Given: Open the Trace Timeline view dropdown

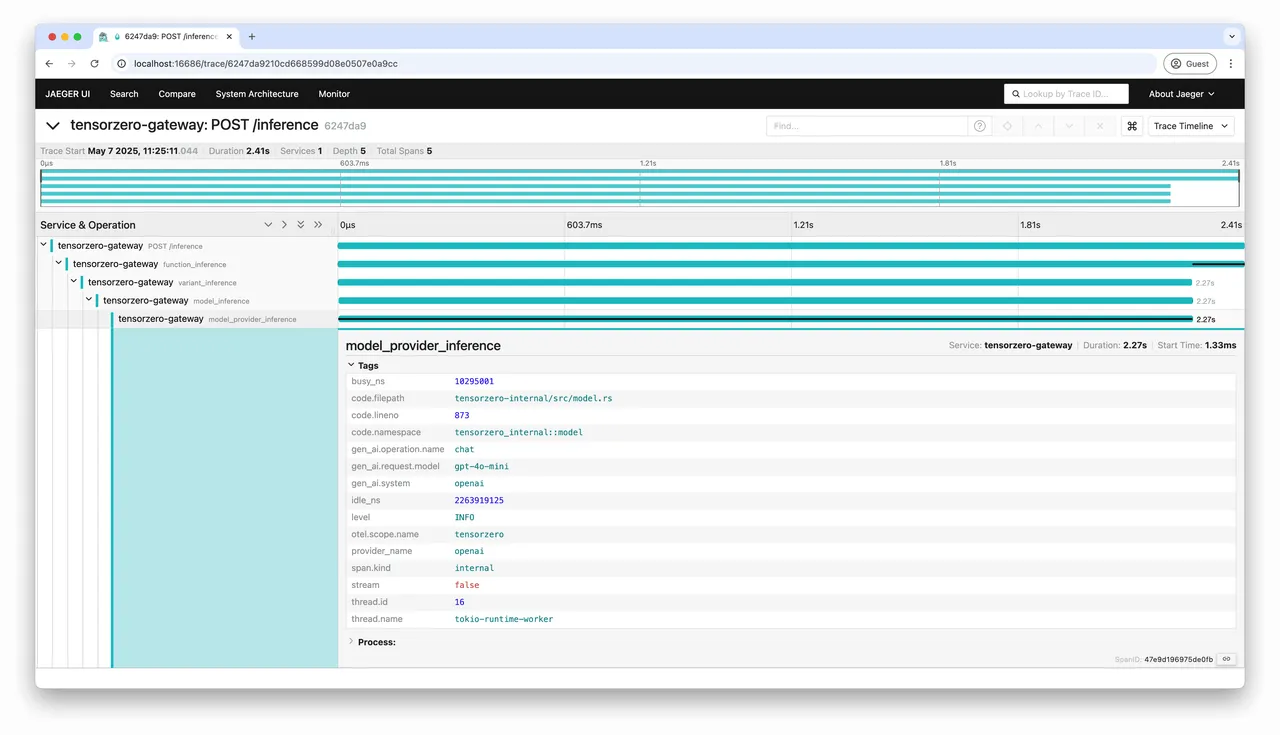Looking at the screenshot, I should pos(1190,126).
